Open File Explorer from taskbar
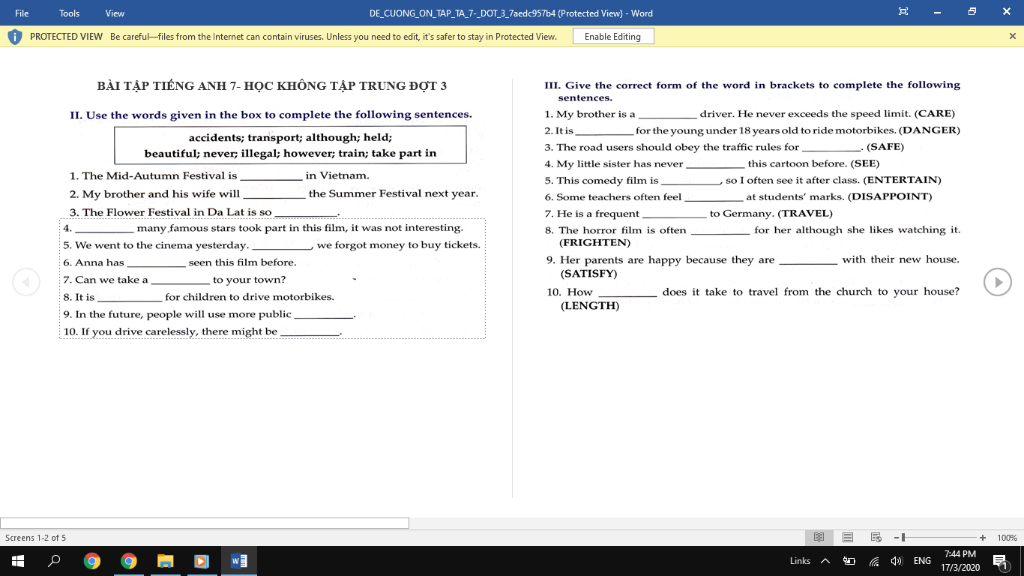1024x576 pixels. point(165,561)
